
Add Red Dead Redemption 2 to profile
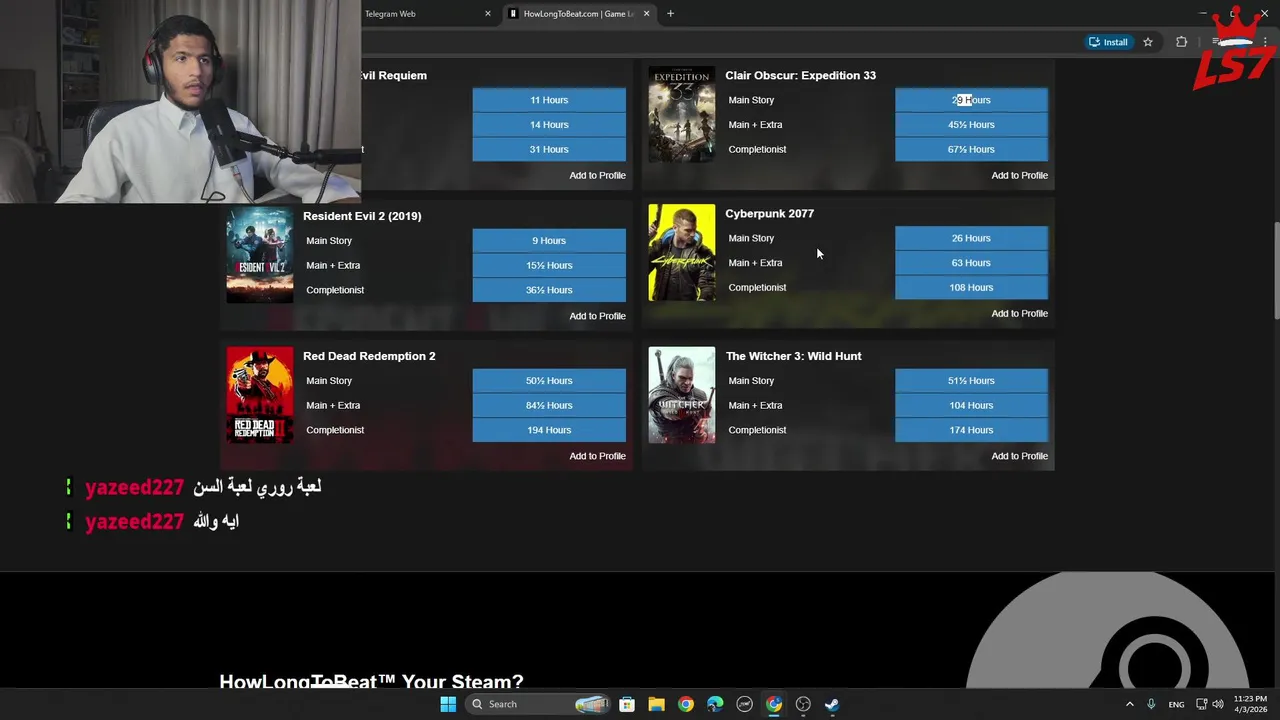pos(597,456)
